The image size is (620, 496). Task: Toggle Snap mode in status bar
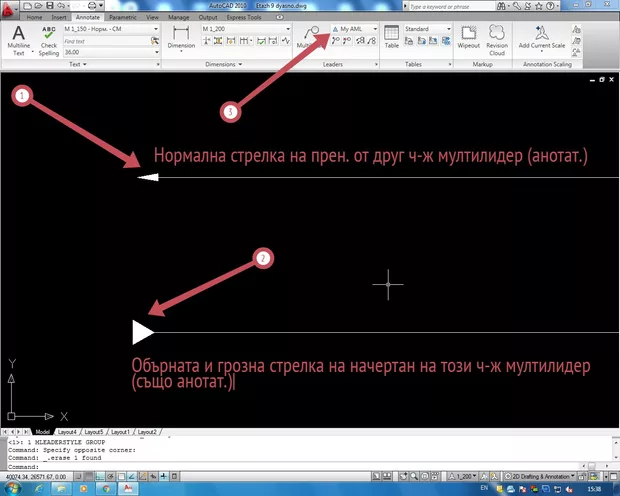click(x=79, y=476)
